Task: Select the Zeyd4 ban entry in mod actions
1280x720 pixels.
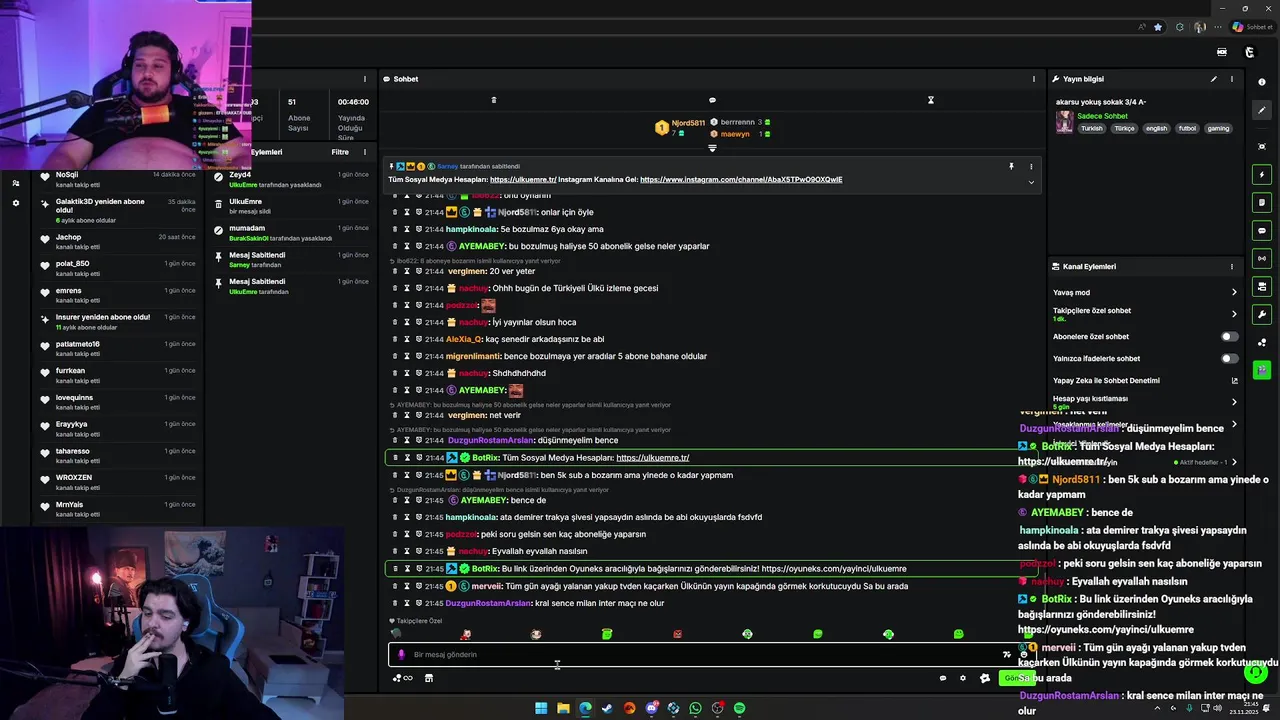Action: coord(290,179)
